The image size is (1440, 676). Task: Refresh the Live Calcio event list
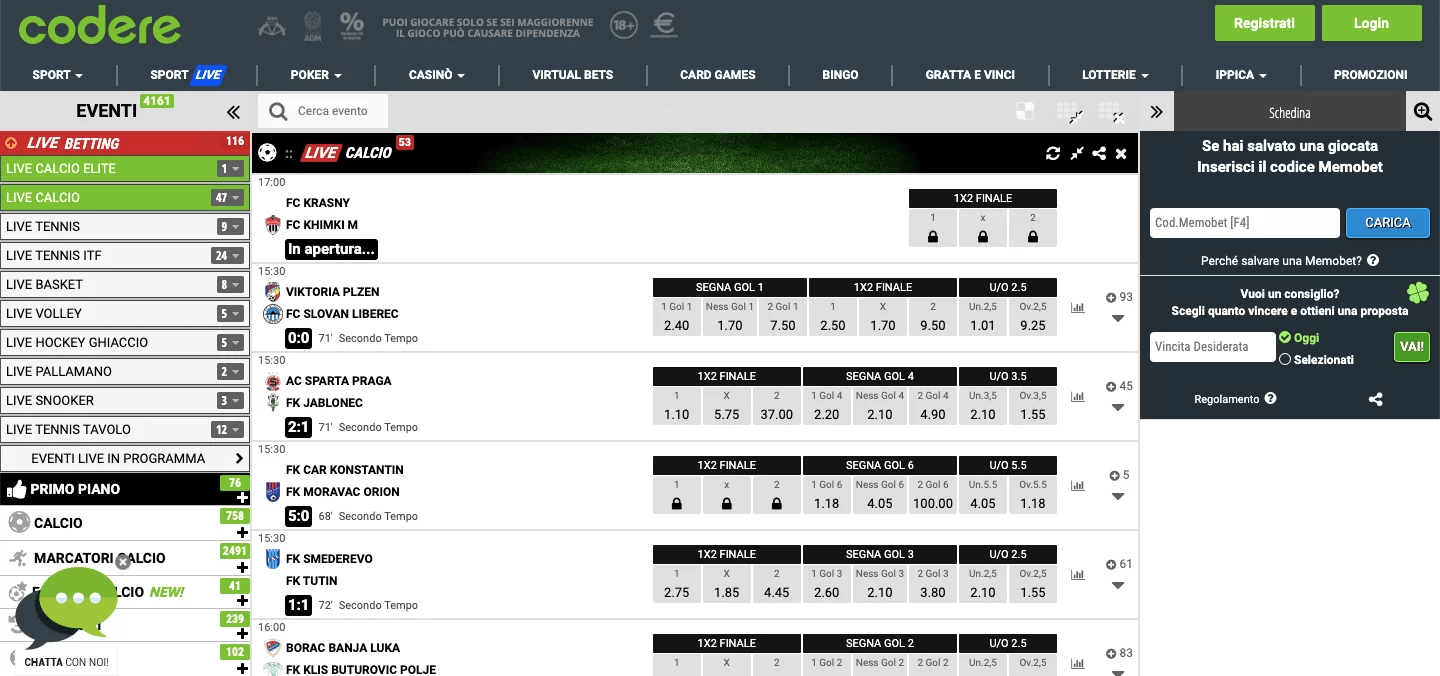[x=1053, y=153]
